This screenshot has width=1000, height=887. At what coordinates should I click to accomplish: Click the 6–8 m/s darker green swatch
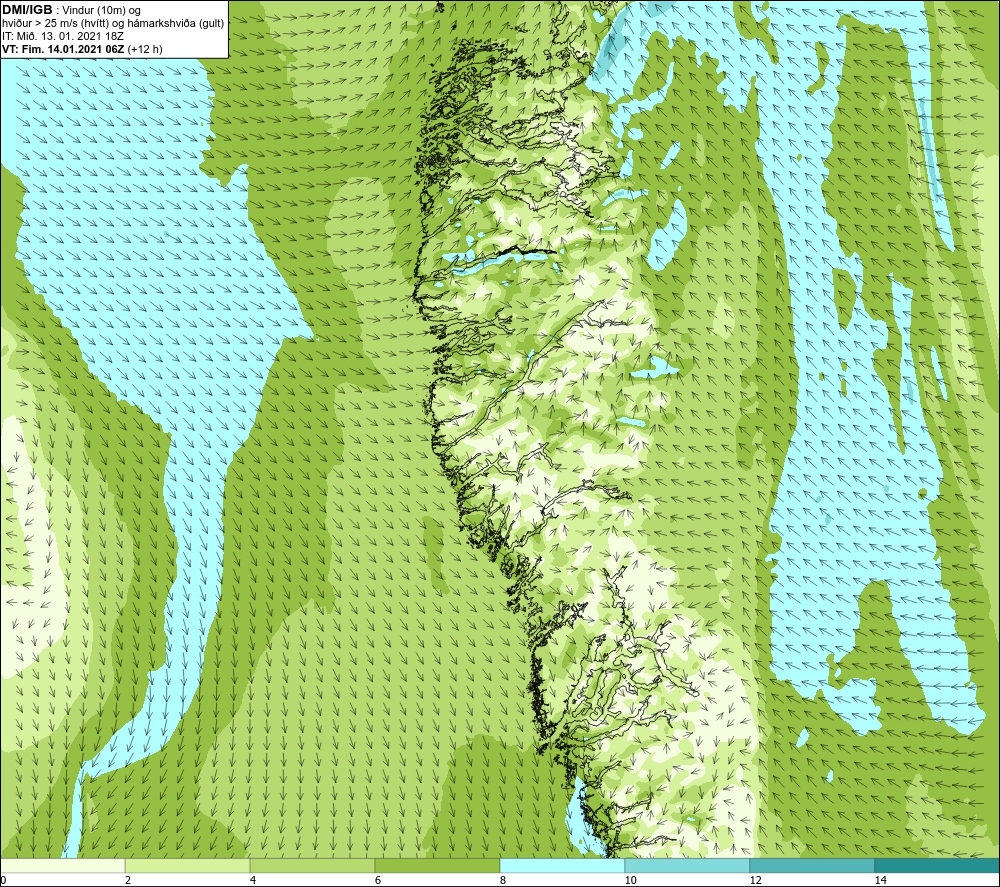438,866
